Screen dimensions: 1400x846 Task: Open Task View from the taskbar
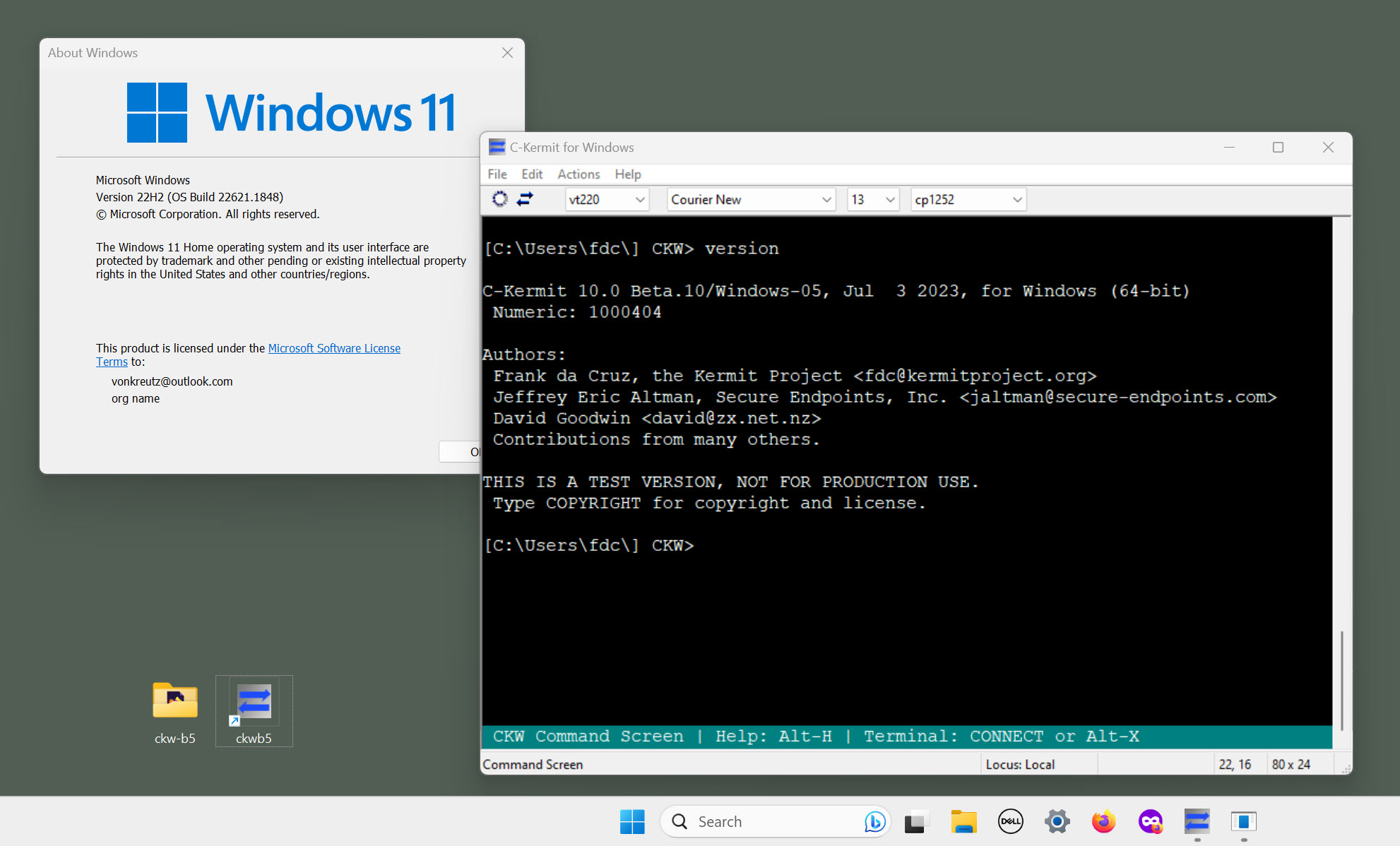[x=916, y=821]
